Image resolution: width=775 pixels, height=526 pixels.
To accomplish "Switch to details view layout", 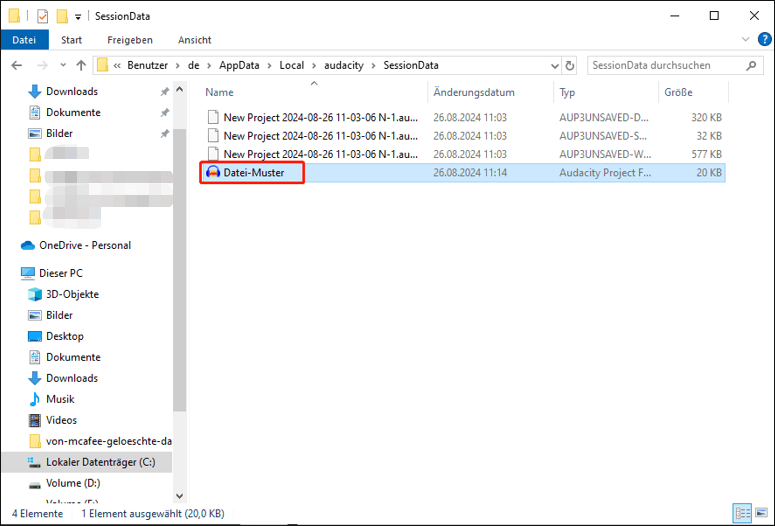I will [742, 513].
